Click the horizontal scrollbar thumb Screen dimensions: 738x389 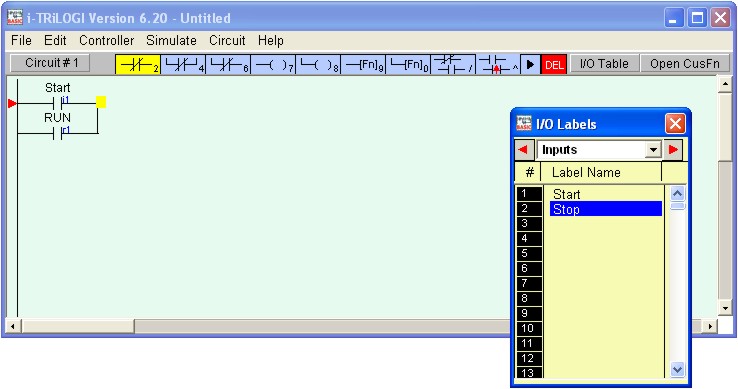(78, 326)
